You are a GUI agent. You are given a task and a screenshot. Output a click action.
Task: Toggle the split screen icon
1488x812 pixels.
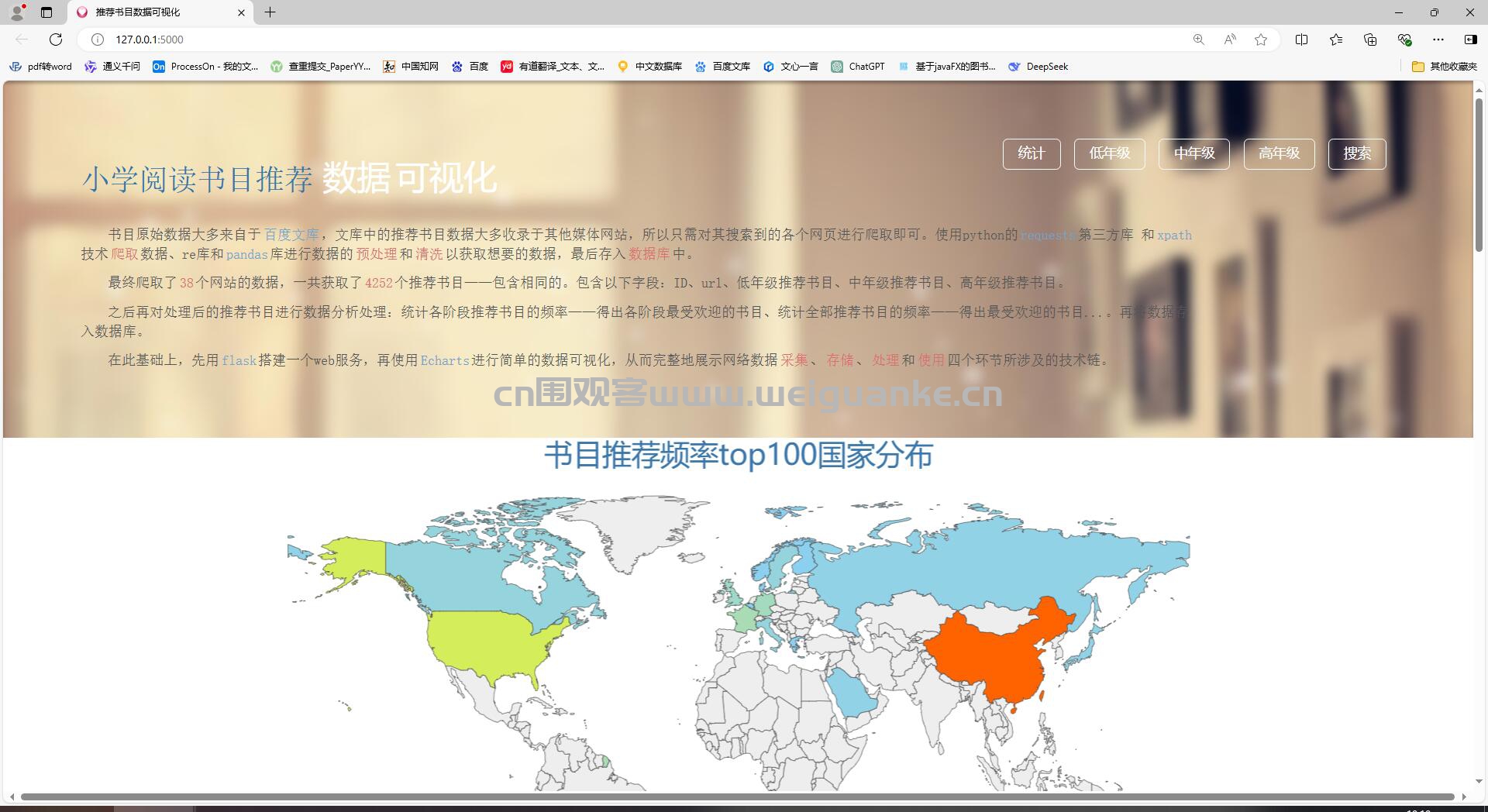pos(1302,40)
